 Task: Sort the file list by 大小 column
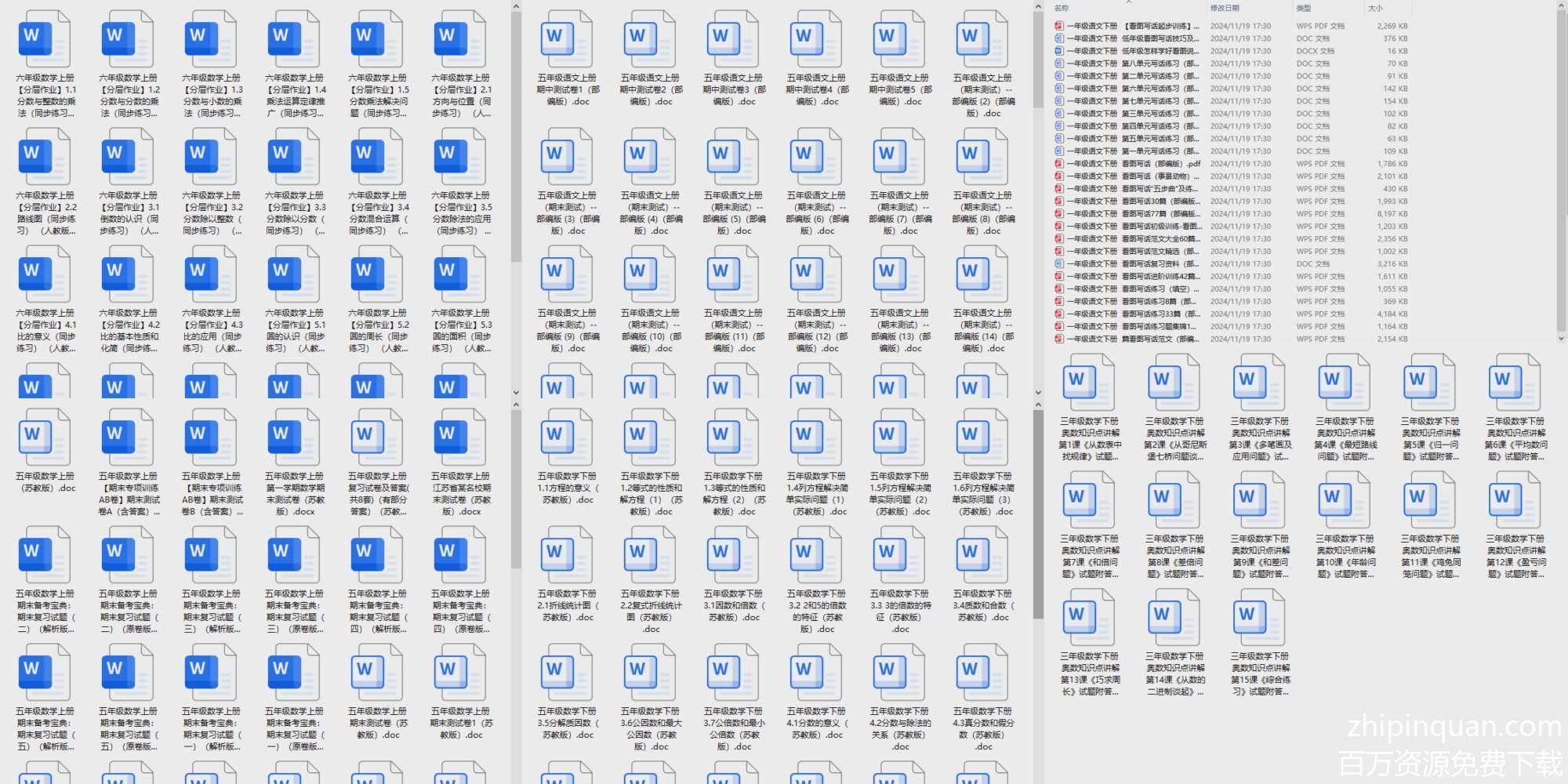tap(1375, 8)
